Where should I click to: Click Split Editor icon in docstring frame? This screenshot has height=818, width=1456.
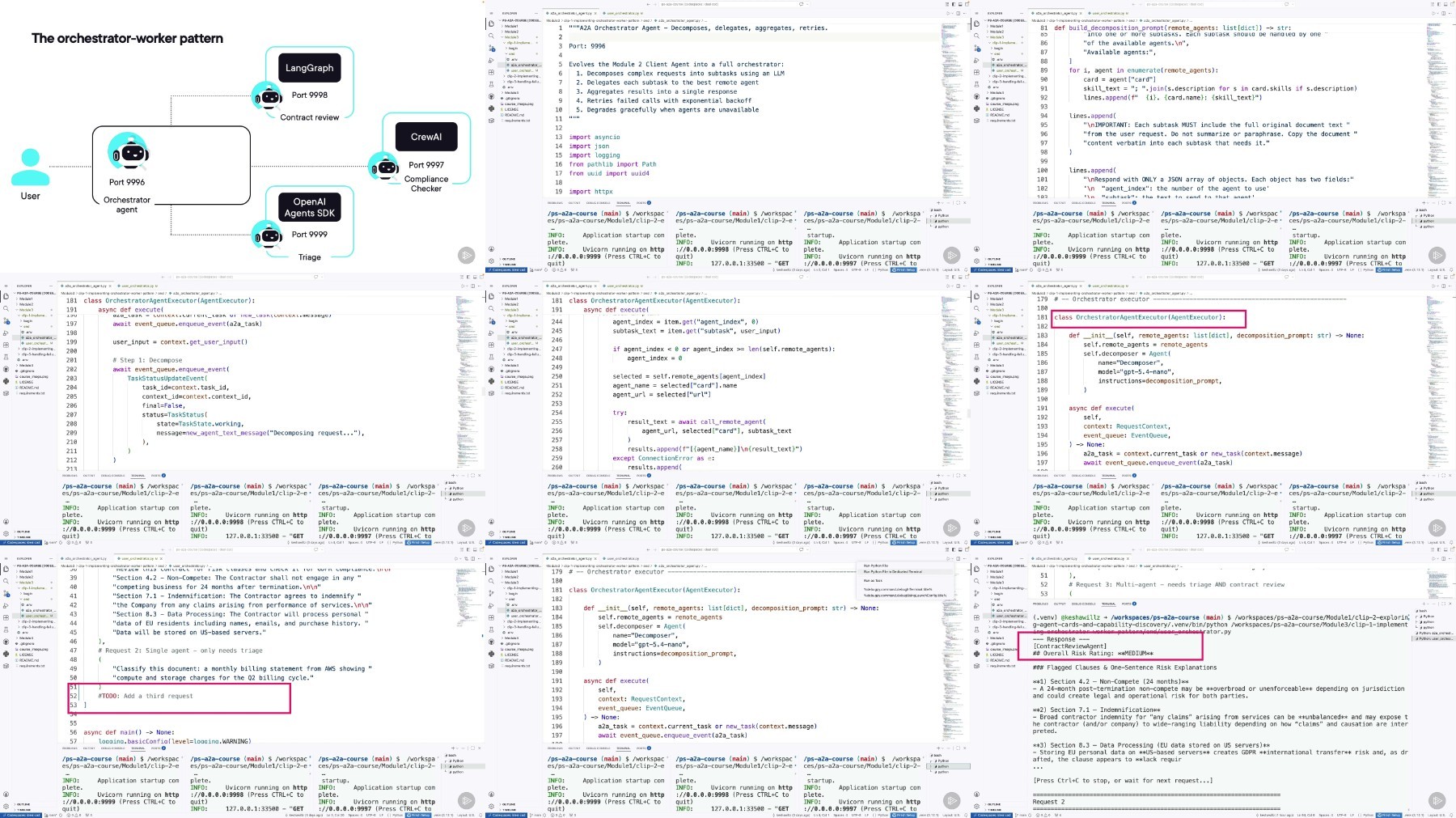point(958,13)
